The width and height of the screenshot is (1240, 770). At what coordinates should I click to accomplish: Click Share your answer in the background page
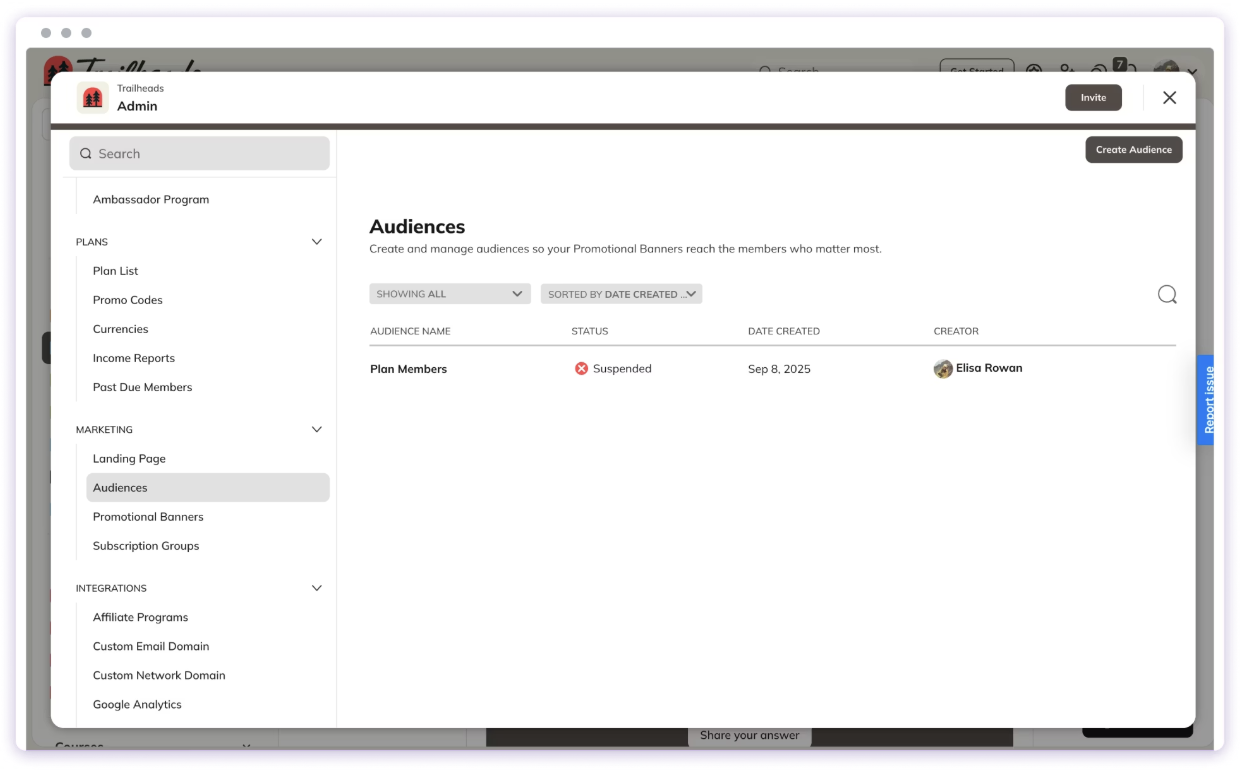click(750, 736)
